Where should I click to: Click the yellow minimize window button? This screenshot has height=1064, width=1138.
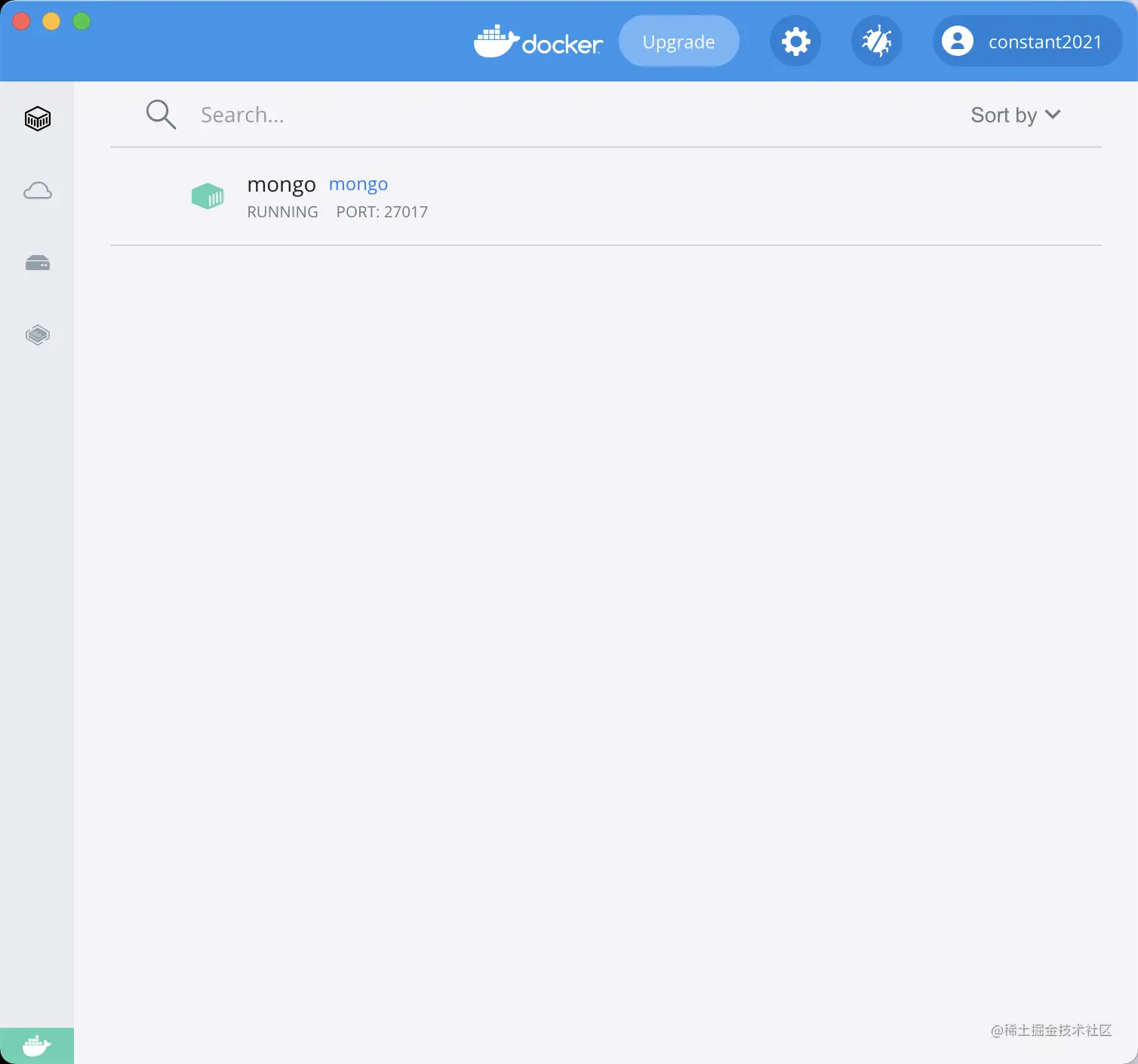click(x=51, y=21)
